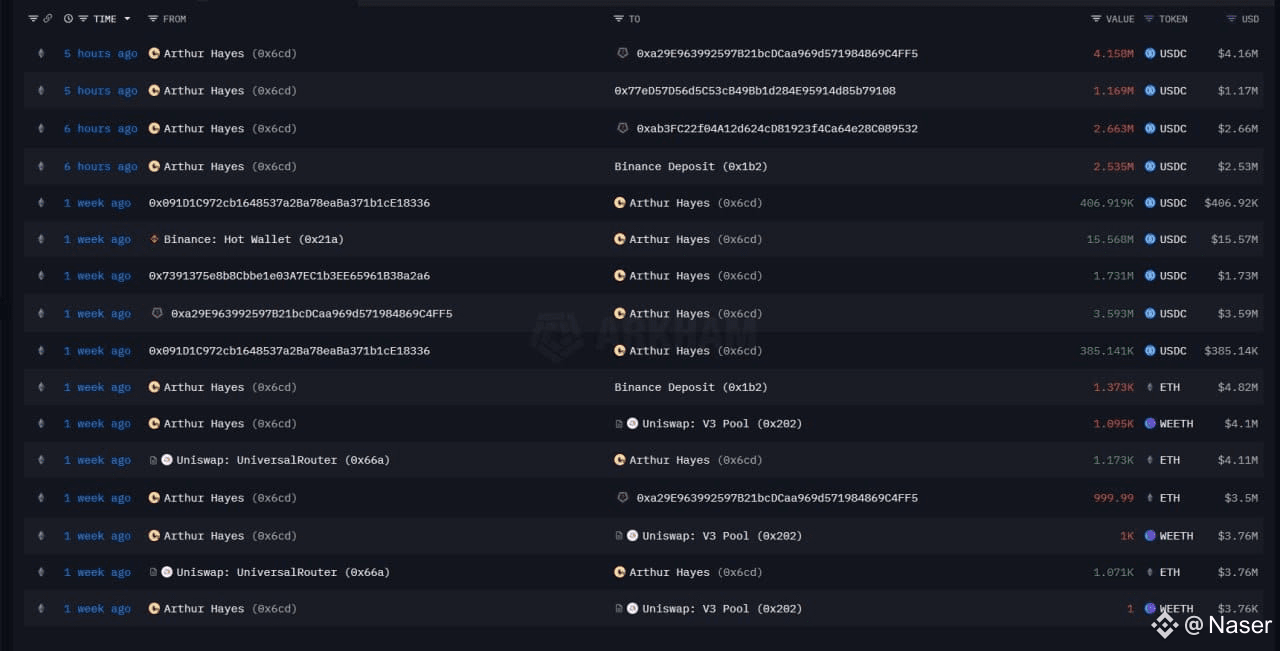Click the FROM column header label

(x=174, y=19)
